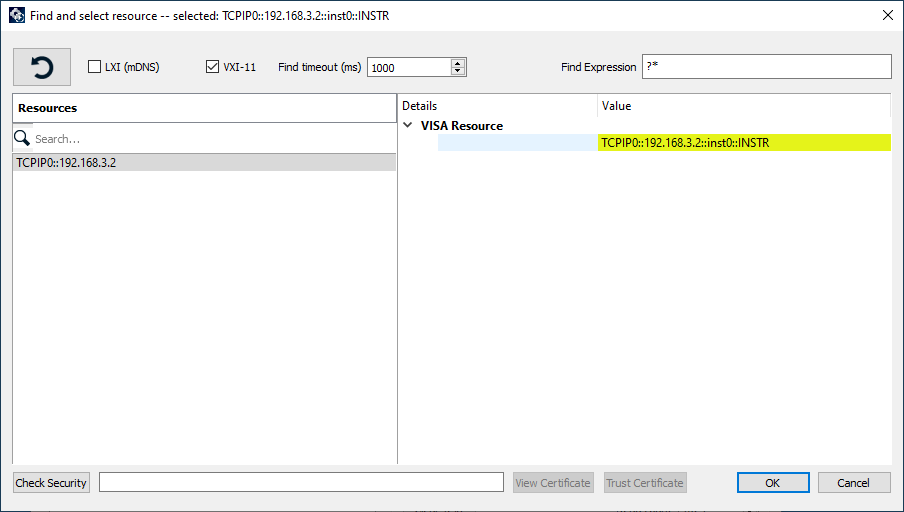
Task: Click the application icon in the title bar
Action: point(17,16)
